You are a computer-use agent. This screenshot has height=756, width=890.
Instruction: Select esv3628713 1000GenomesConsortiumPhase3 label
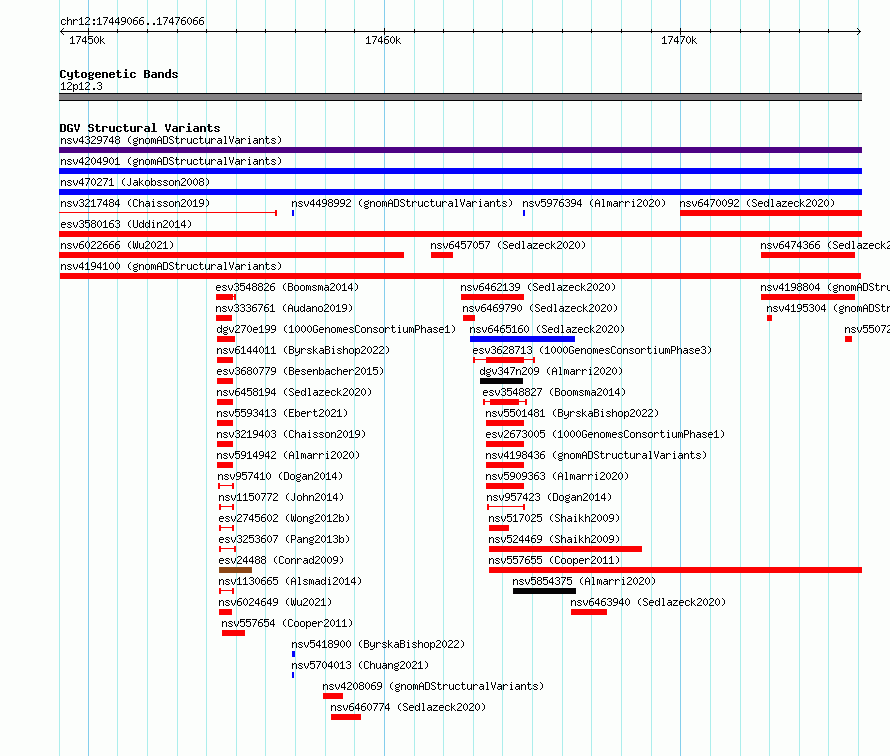tap(592, 350)
